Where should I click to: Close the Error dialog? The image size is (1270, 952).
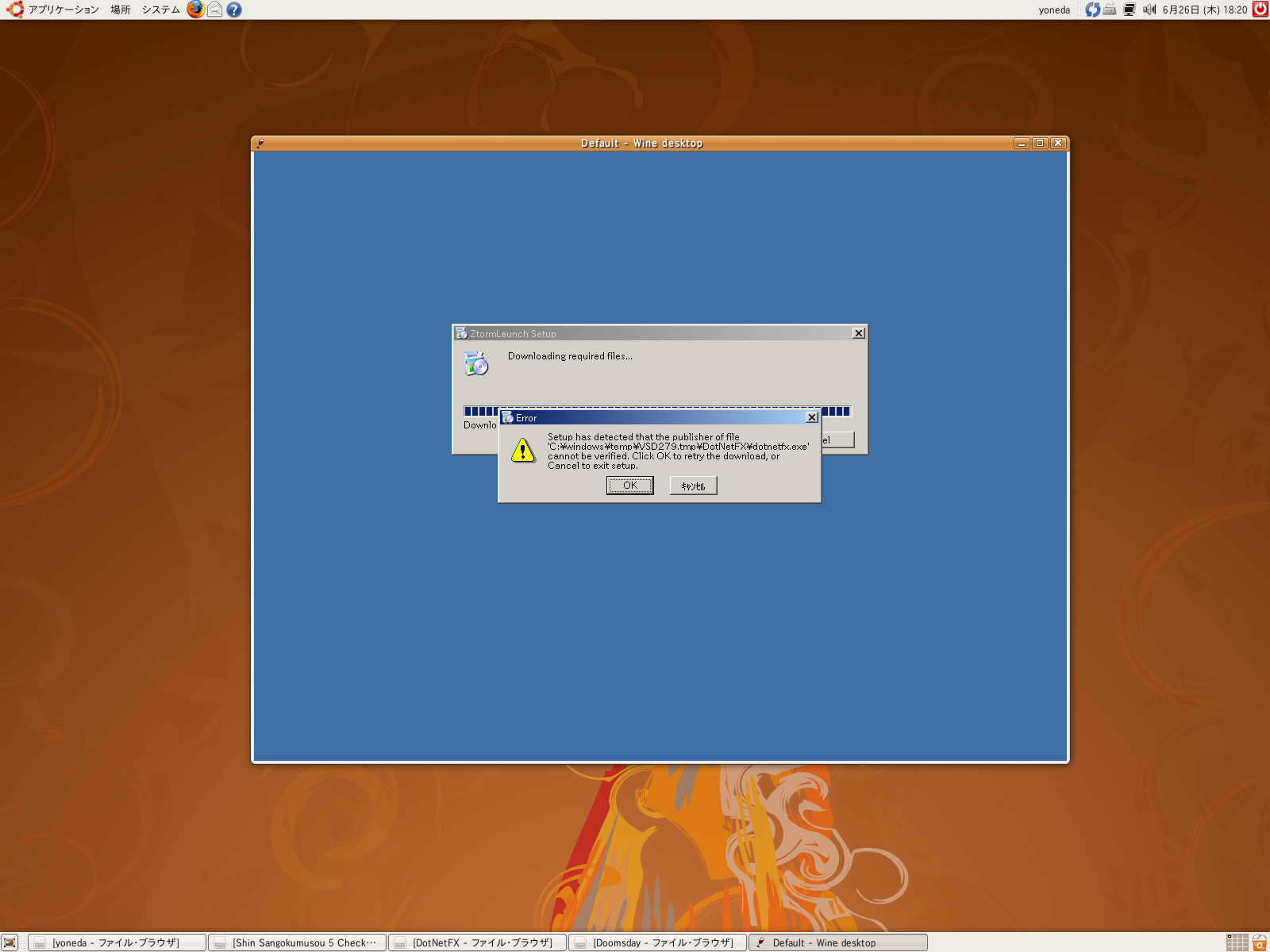click(811, 417)
